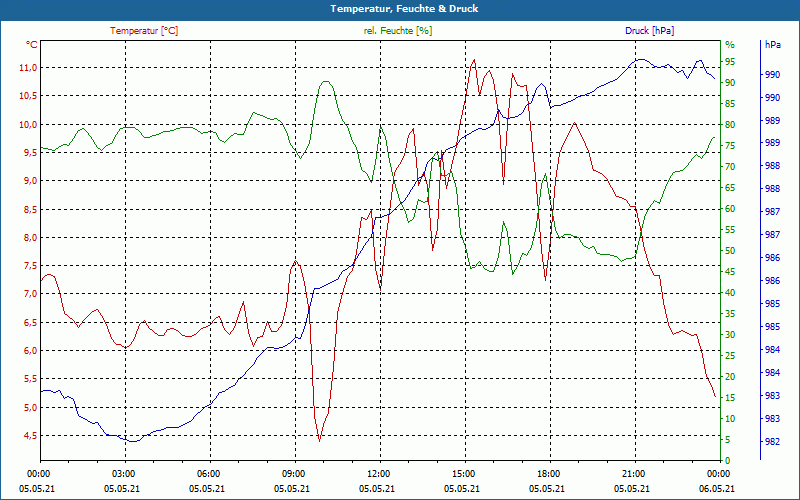Screen dimensions: 800x500
Task: Click the '982' pressure axis tick
Action: [x=773, y=441]
